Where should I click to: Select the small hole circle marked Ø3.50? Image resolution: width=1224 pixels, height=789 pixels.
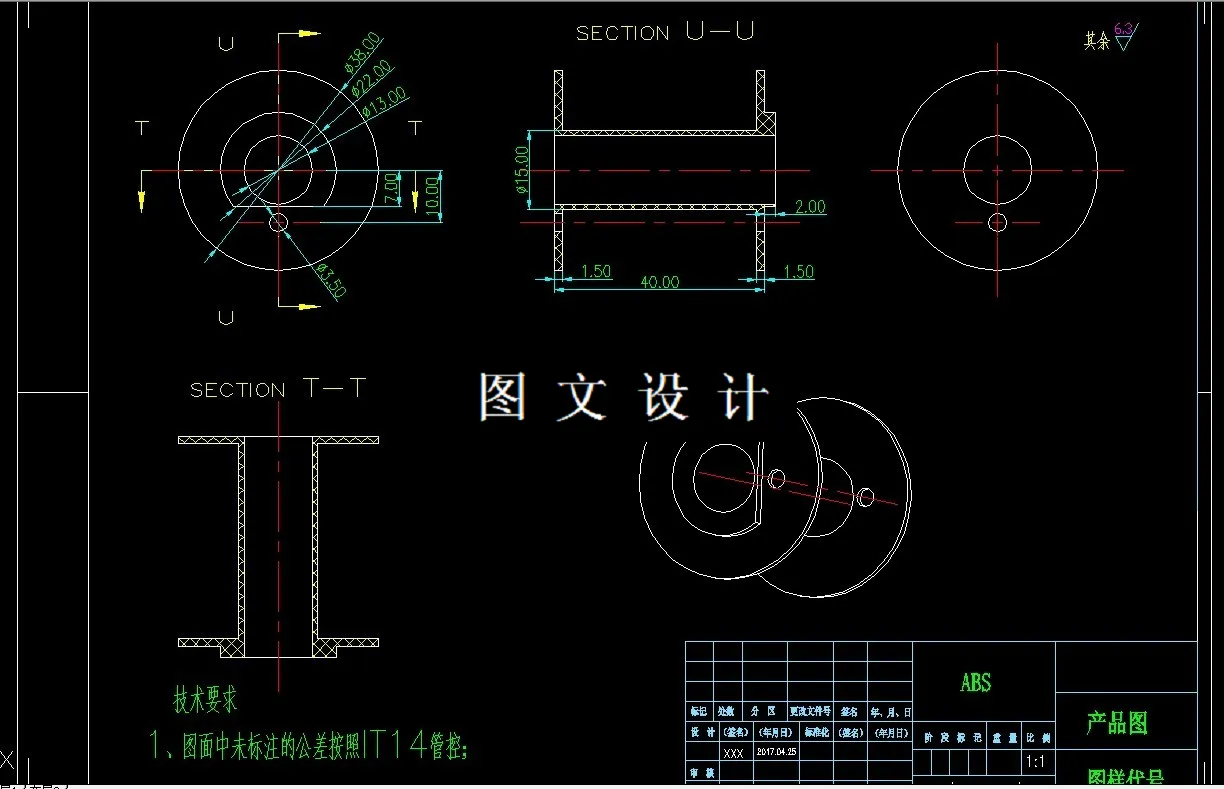278,222
